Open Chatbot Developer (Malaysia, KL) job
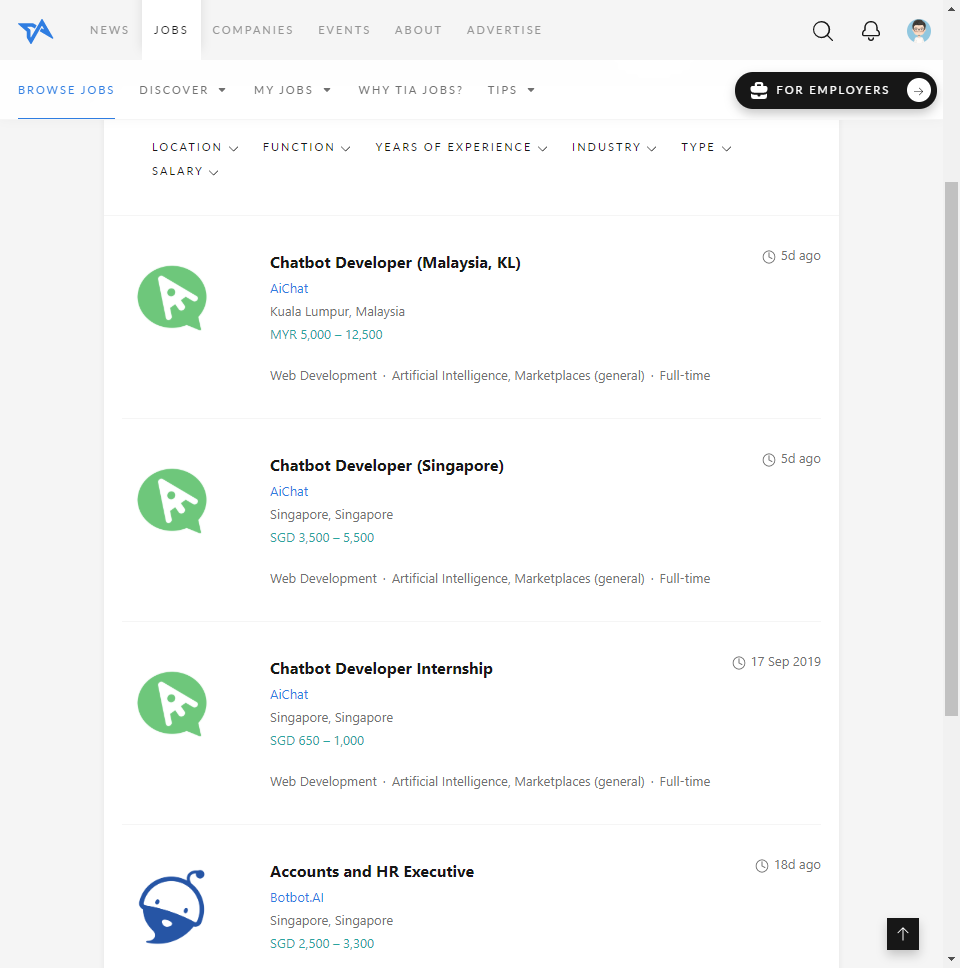The height and width of the screenshot is (968, 960). click(395, 263)
